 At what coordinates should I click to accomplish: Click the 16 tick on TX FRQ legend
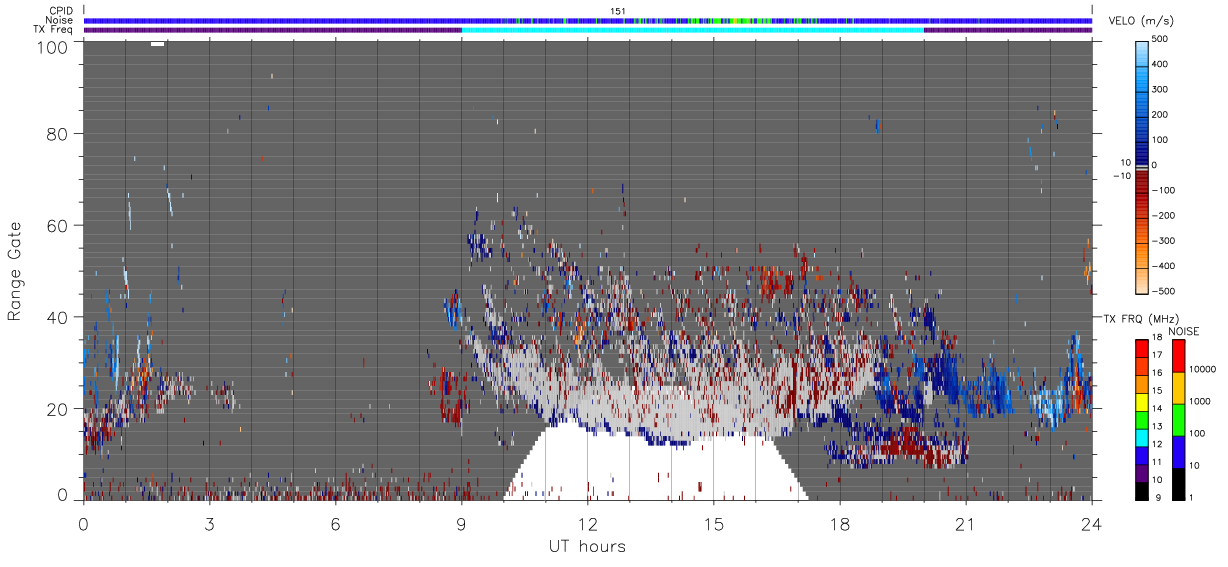tap(1156, 373)
